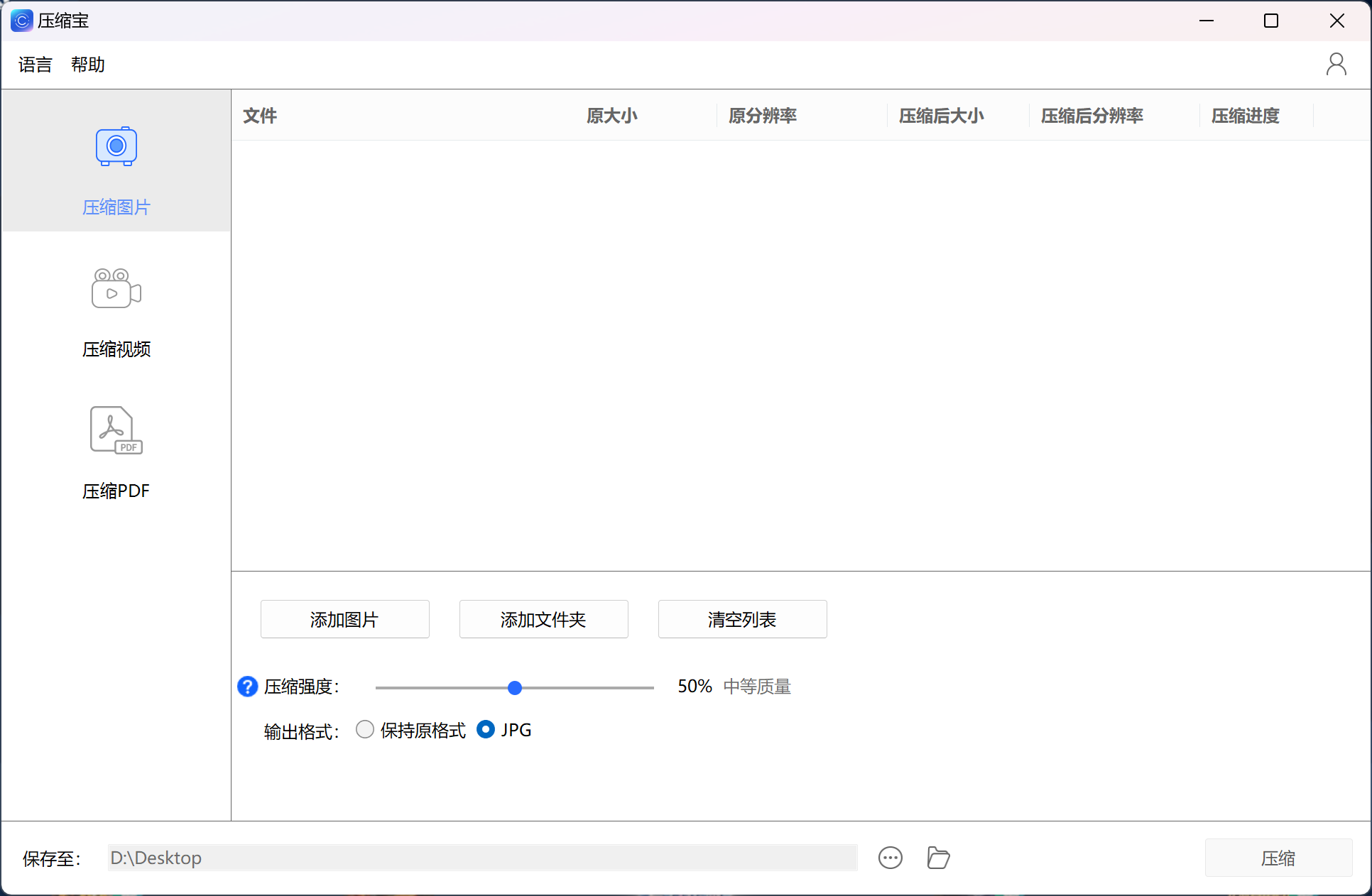This screenshot has width=1372, height=896.
Task: Sort by the 文件 column header
Action: (x=260, y=116)
